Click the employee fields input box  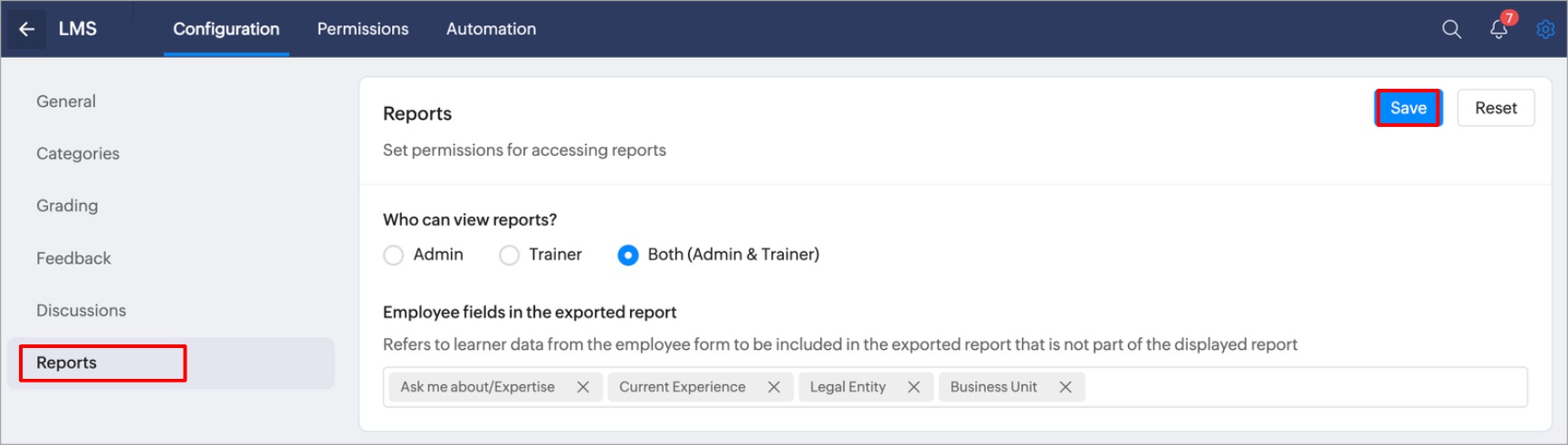click(x=1304, y=387)
